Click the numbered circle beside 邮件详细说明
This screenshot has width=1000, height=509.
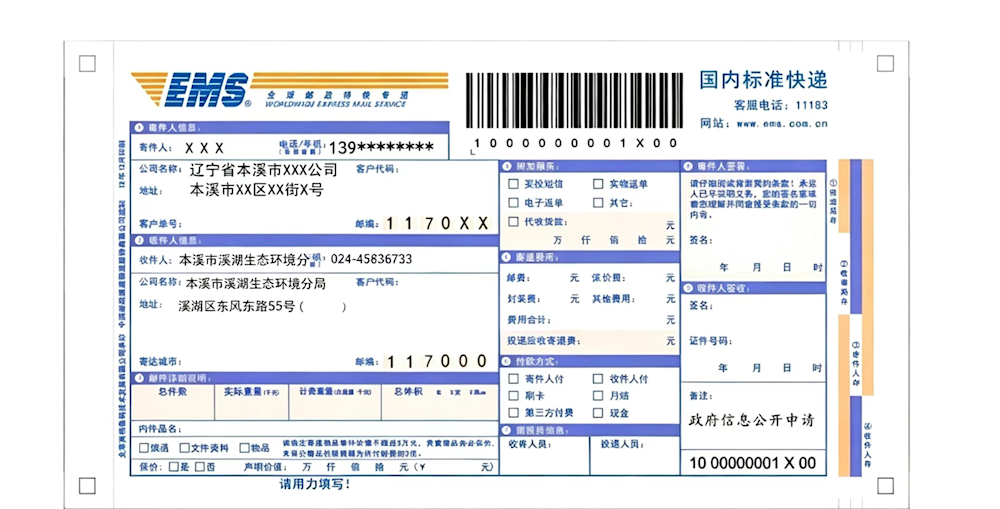click(140, 378)
